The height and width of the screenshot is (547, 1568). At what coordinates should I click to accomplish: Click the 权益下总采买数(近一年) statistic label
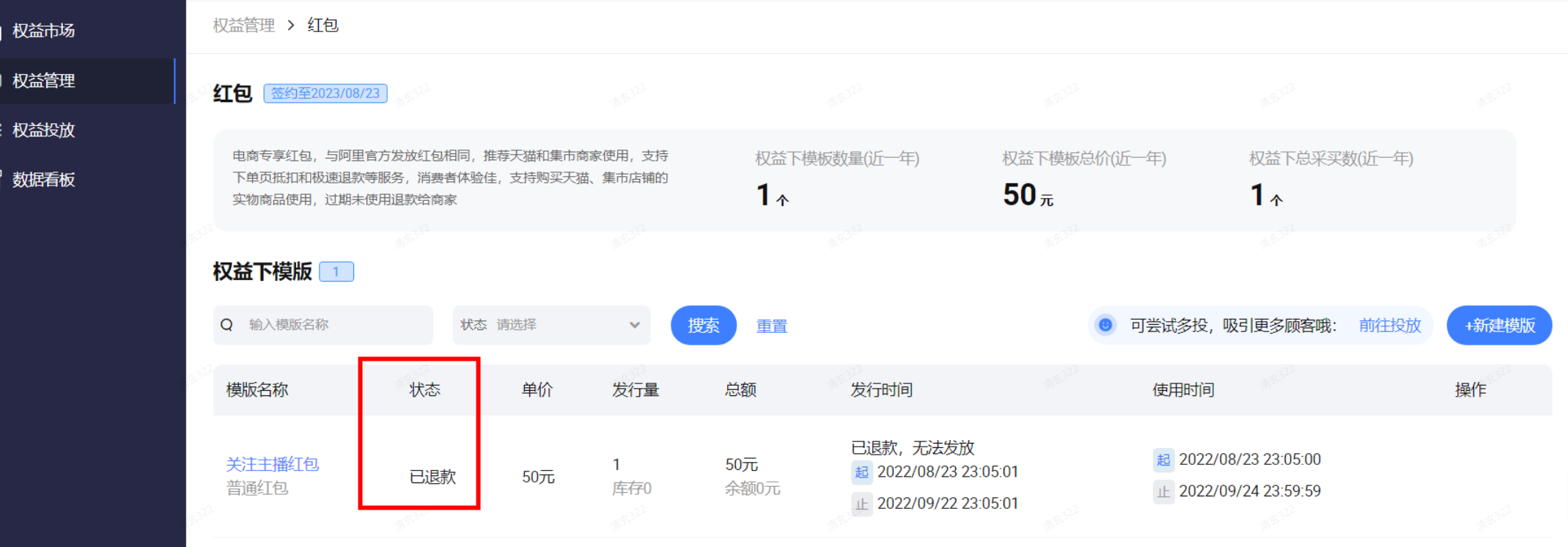1331,159
